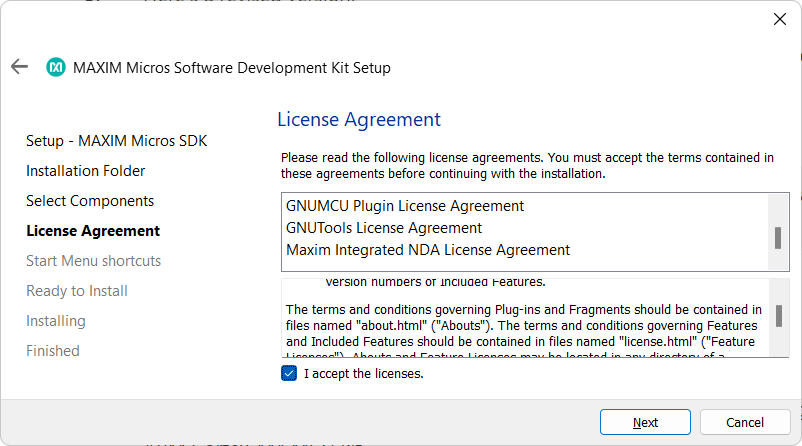Close the setup window
This screenshot has width=802, height=446.
[x=779, y=19]
